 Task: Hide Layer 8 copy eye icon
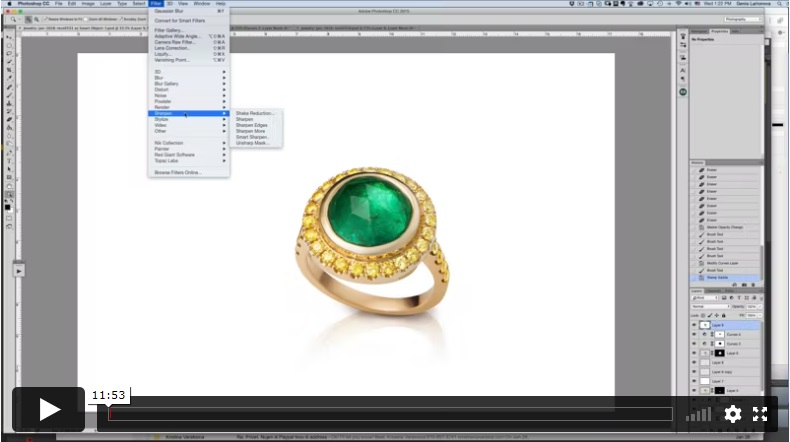pos(694,372)
